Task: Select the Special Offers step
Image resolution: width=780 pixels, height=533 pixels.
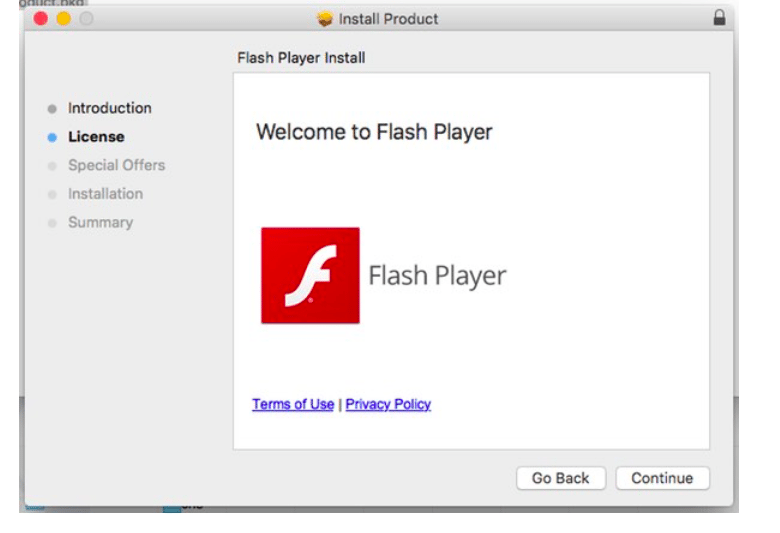Action: click(x=116, y=165)
